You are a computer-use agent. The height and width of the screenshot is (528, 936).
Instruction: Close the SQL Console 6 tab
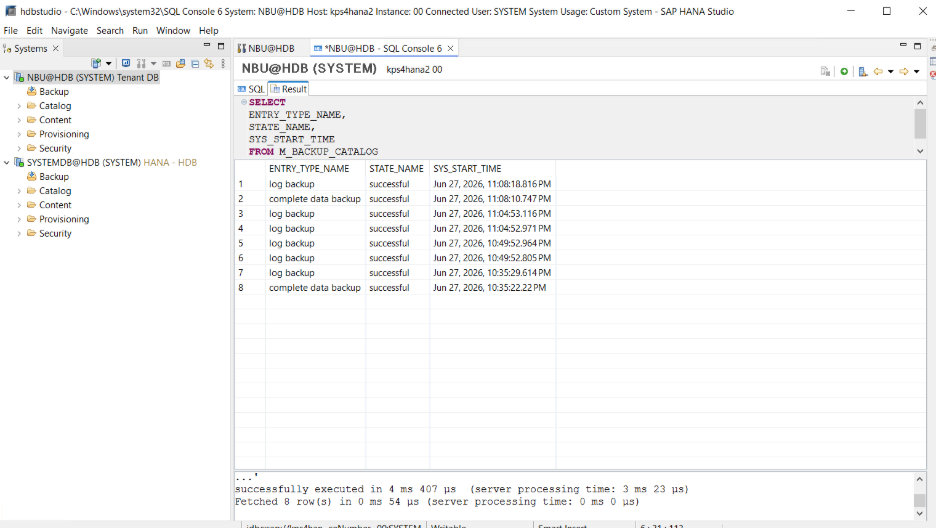coord(451,48)
